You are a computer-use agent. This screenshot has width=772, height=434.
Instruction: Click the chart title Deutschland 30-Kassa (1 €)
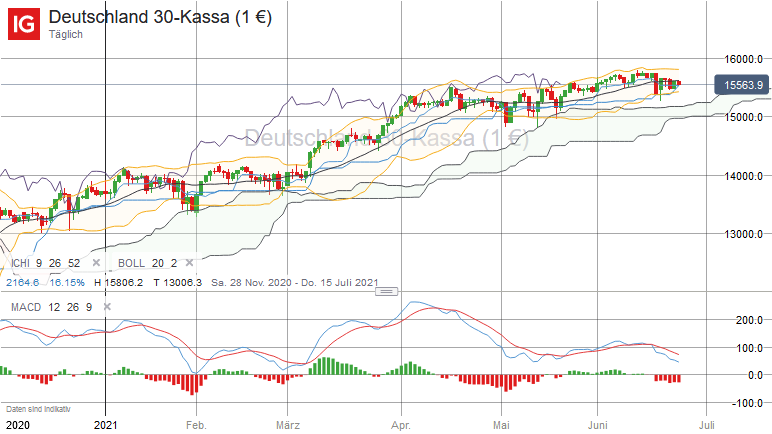160,17
